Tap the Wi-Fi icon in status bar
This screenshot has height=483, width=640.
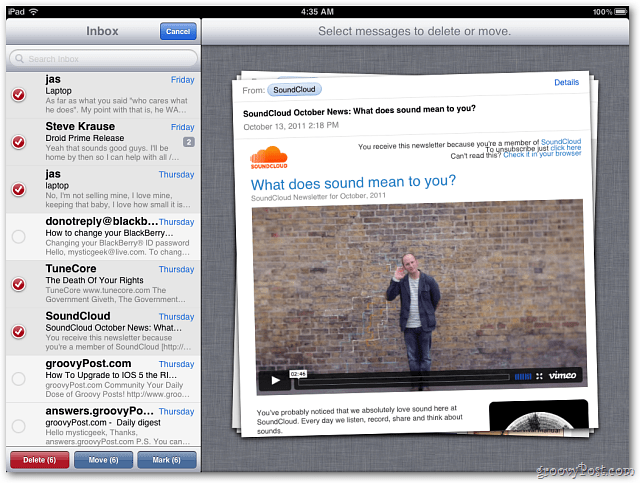tap(33, 11)
